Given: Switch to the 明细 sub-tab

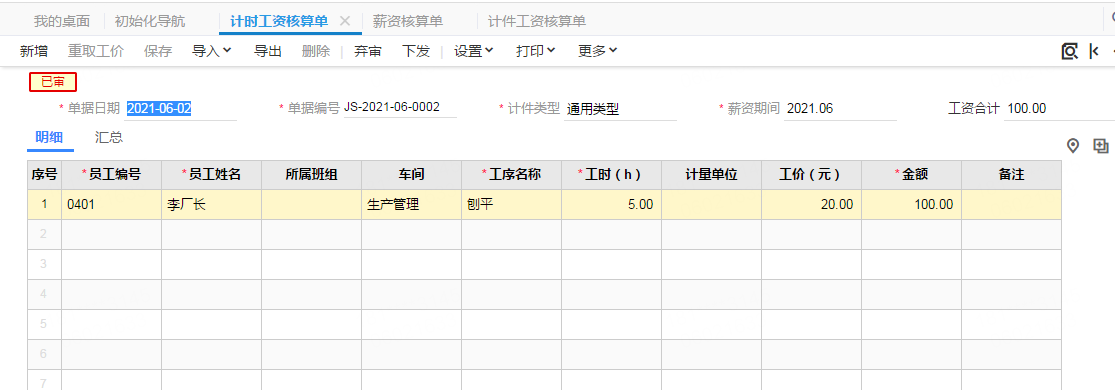Looking at the screenshot, I should click(x=50, y=137).
